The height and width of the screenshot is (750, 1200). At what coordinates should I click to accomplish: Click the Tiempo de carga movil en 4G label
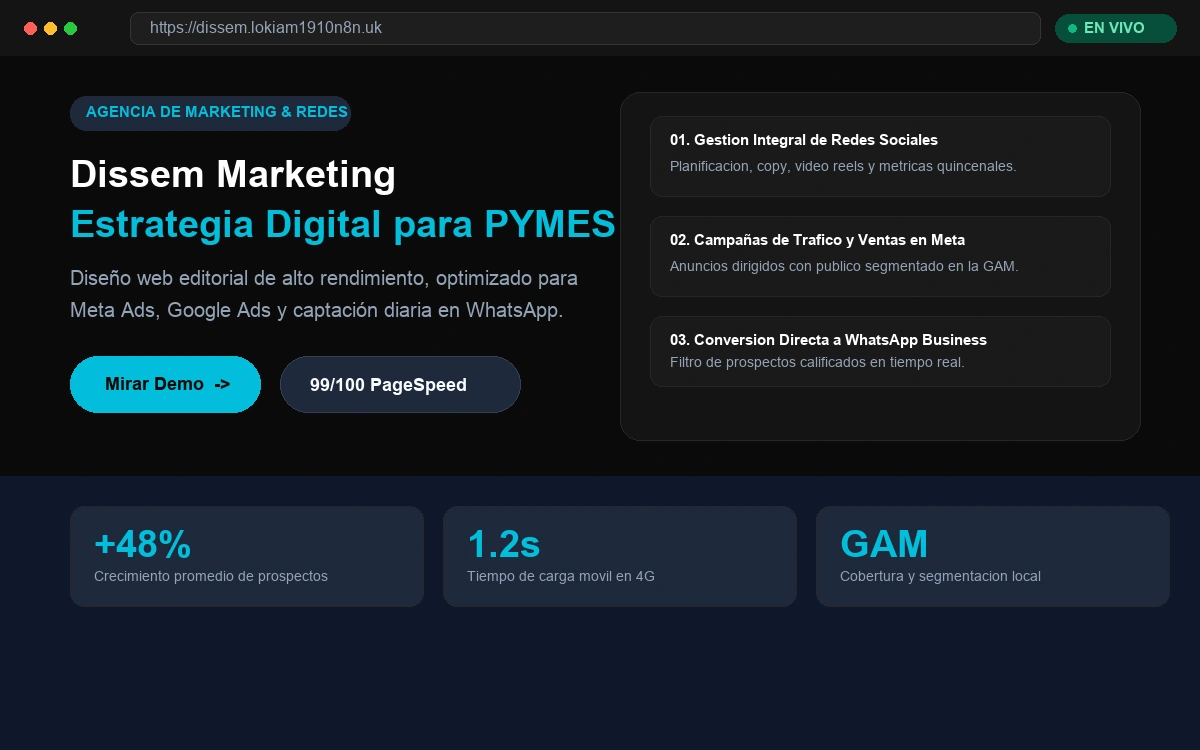pyautogui.click(x=561, y=576)
